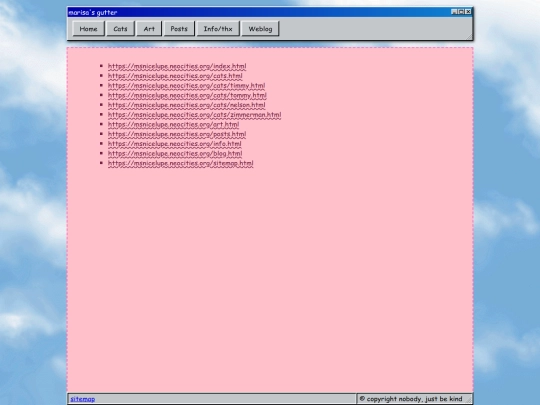This screenshot has height=405, width=540.
Task: Open the cats/timmy.html link
Action: tap(186, 85)
